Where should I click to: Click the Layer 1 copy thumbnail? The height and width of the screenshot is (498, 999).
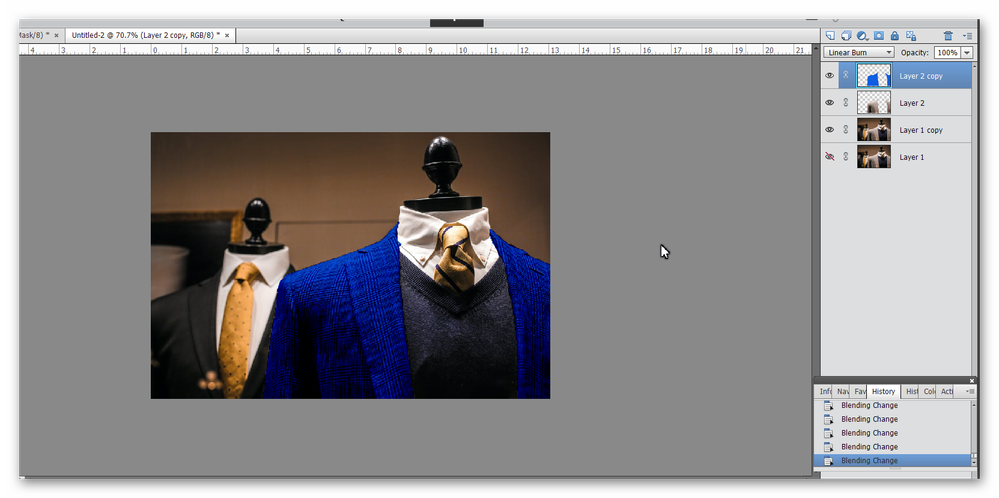click(x=874, y=129)
